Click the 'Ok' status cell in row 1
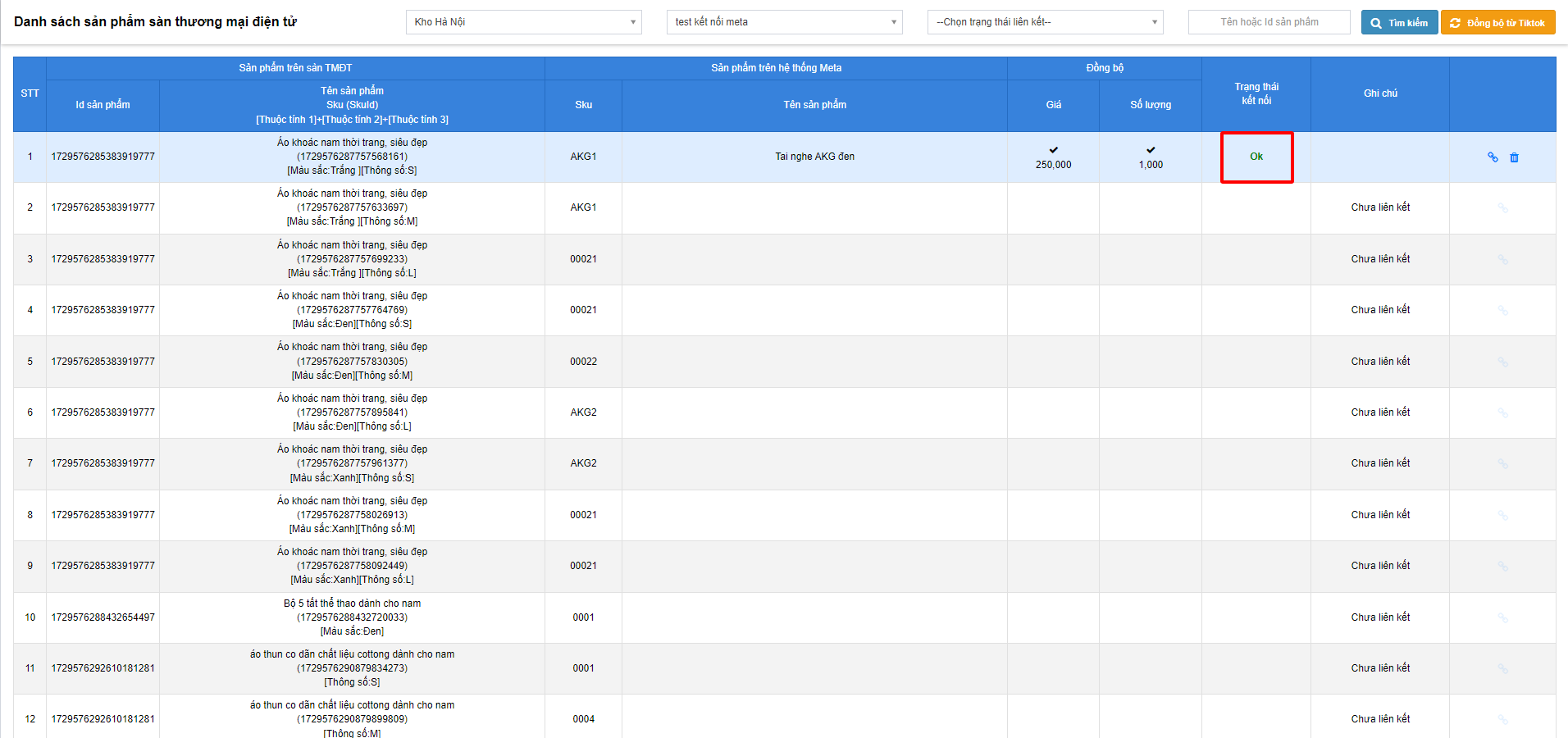This screenshot has height=738, width=1568. (x=1256, y=157)
